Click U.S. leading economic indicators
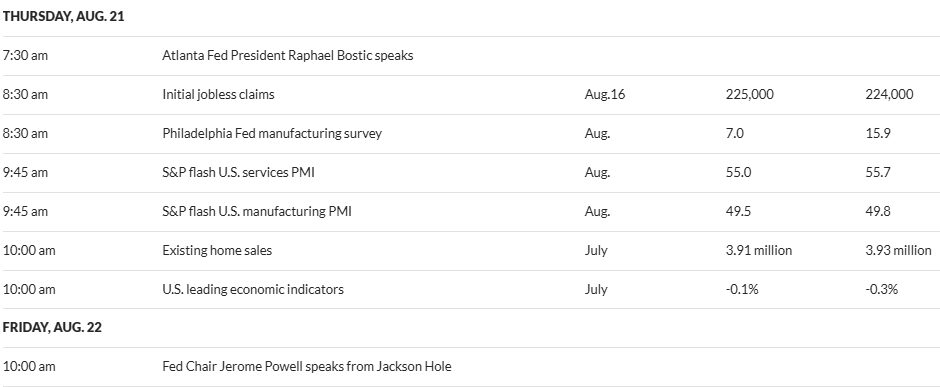The image size is (940, 387). click(x=253, y=289)
